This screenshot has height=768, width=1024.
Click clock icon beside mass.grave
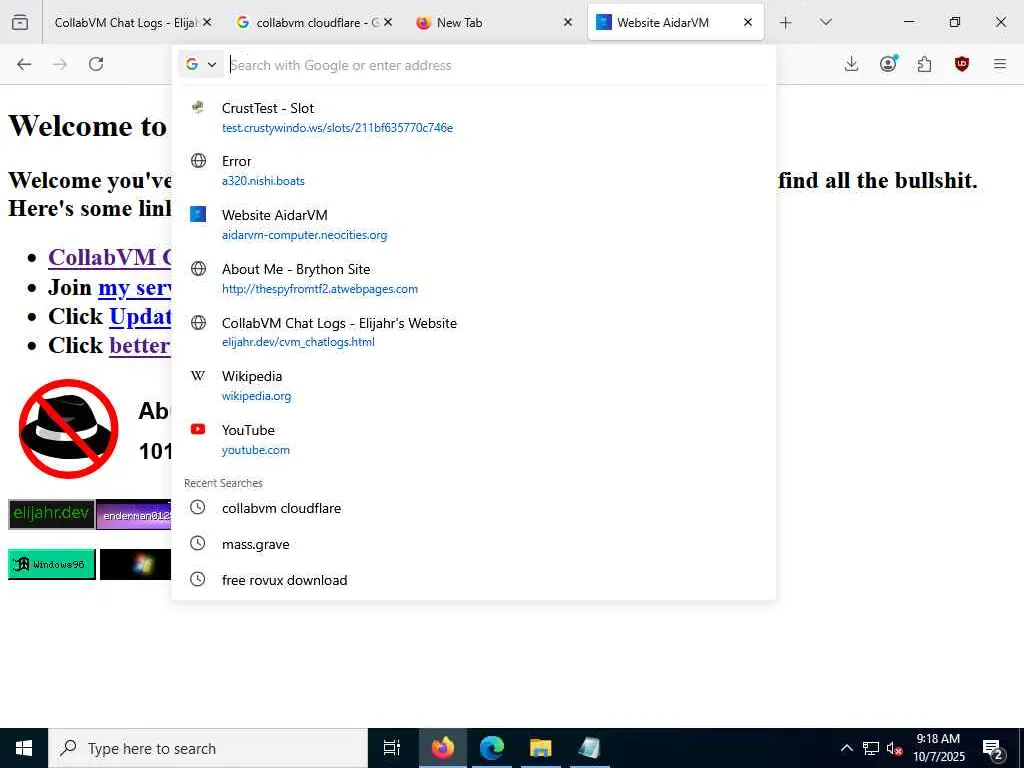(197, 543)
